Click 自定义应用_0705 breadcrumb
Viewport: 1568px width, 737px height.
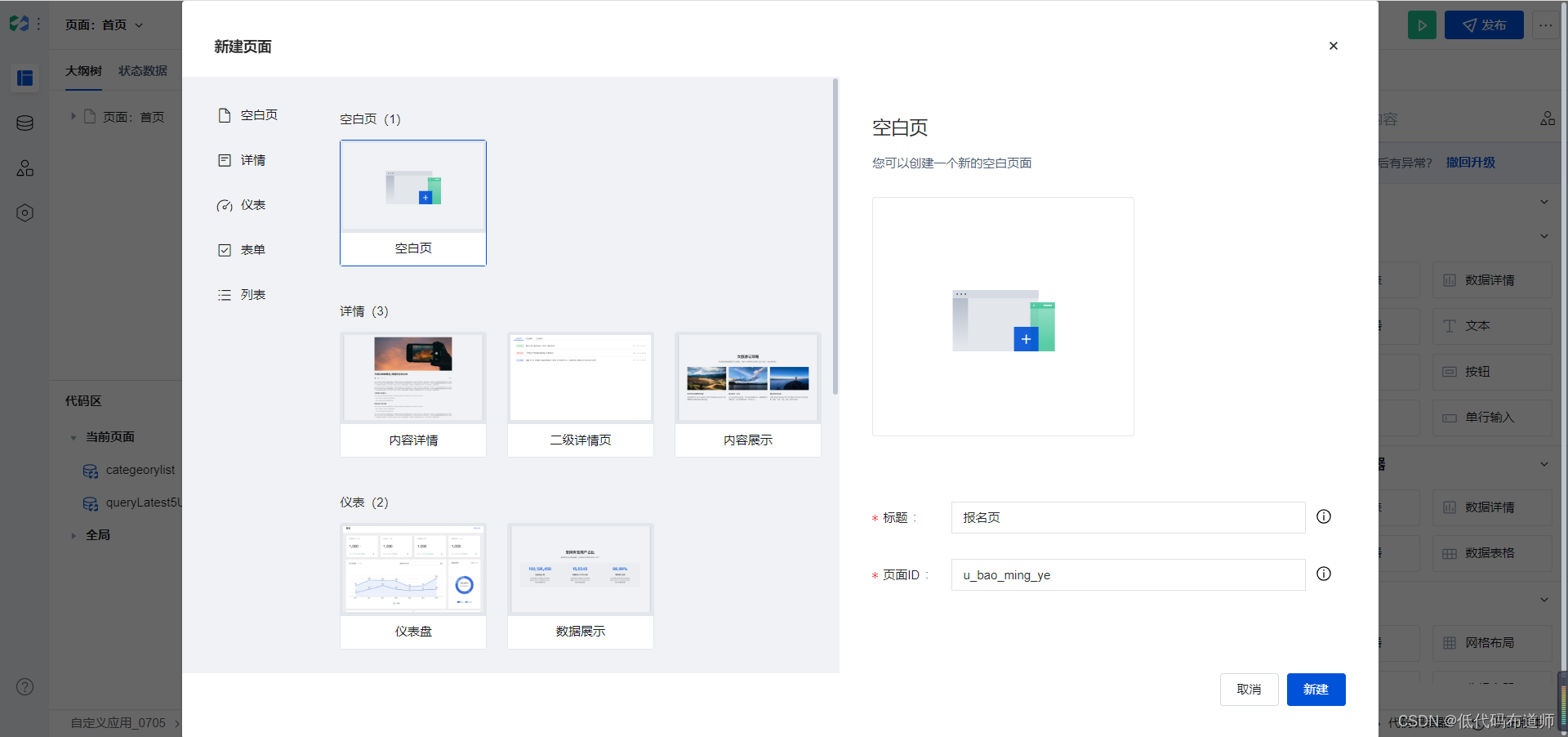pyautogui.click(x=118, y=723)
